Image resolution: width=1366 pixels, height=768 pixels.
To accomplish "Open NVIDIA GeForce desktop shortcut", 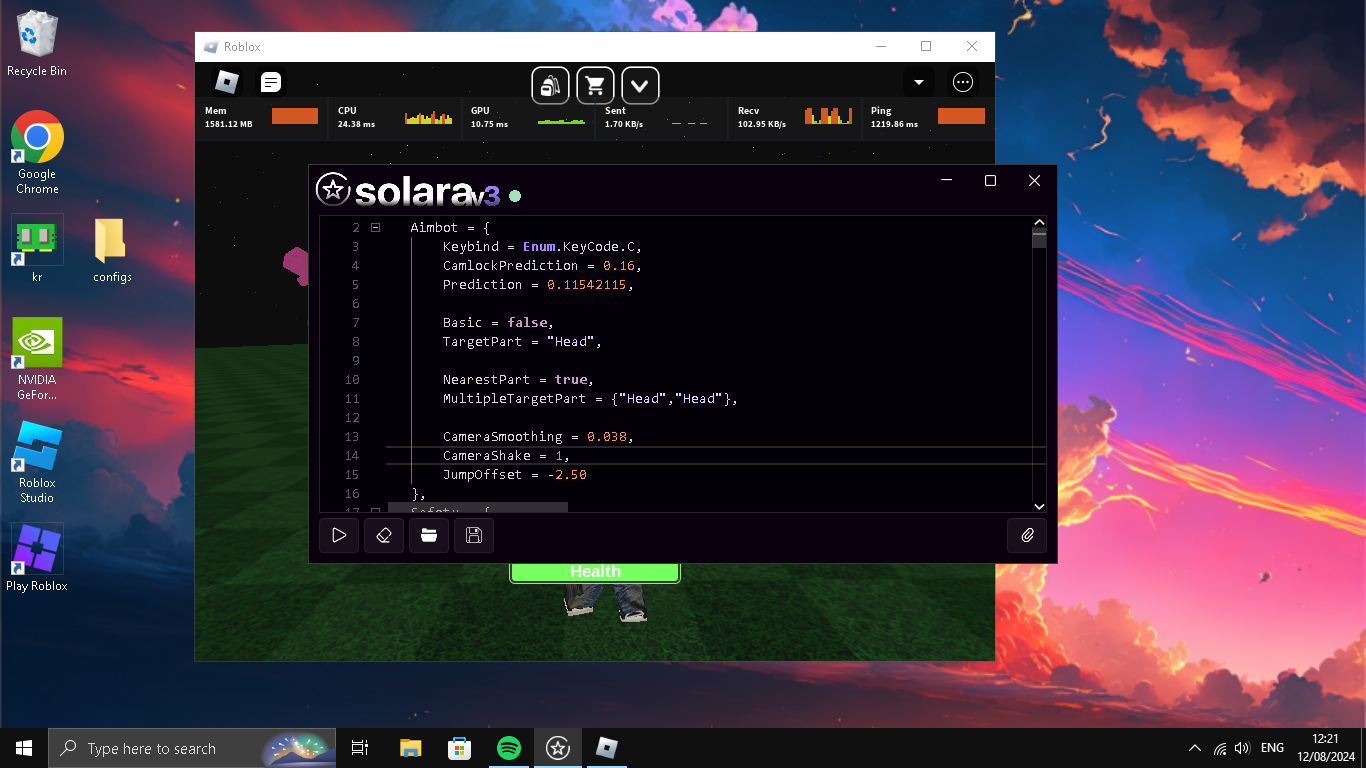I will tap(37, 359).
